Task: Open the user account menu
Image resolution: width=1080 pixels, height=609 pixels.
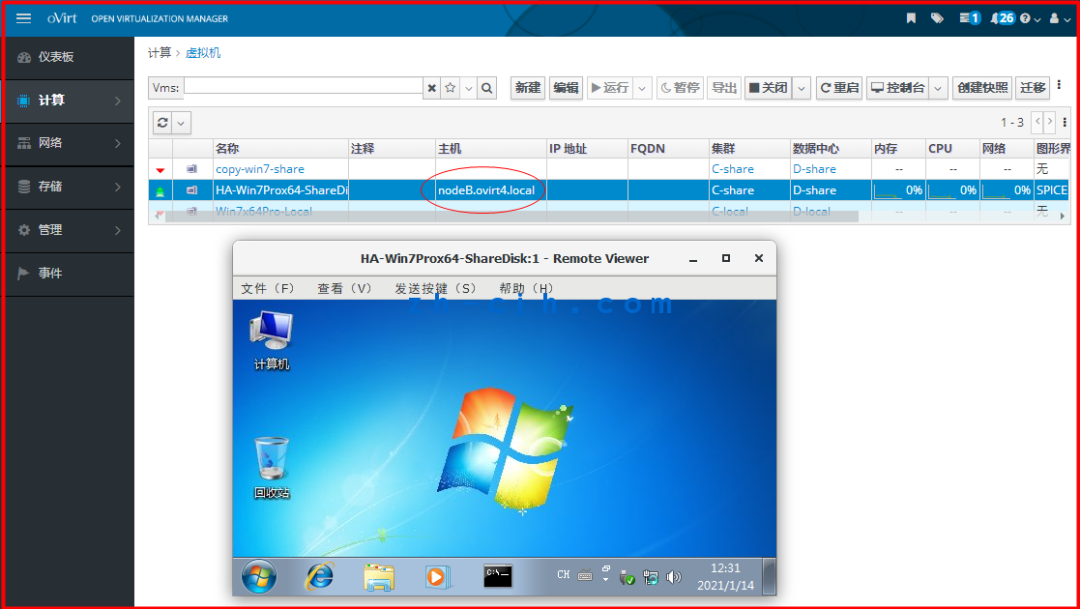Action: (x=1059, y=19)
